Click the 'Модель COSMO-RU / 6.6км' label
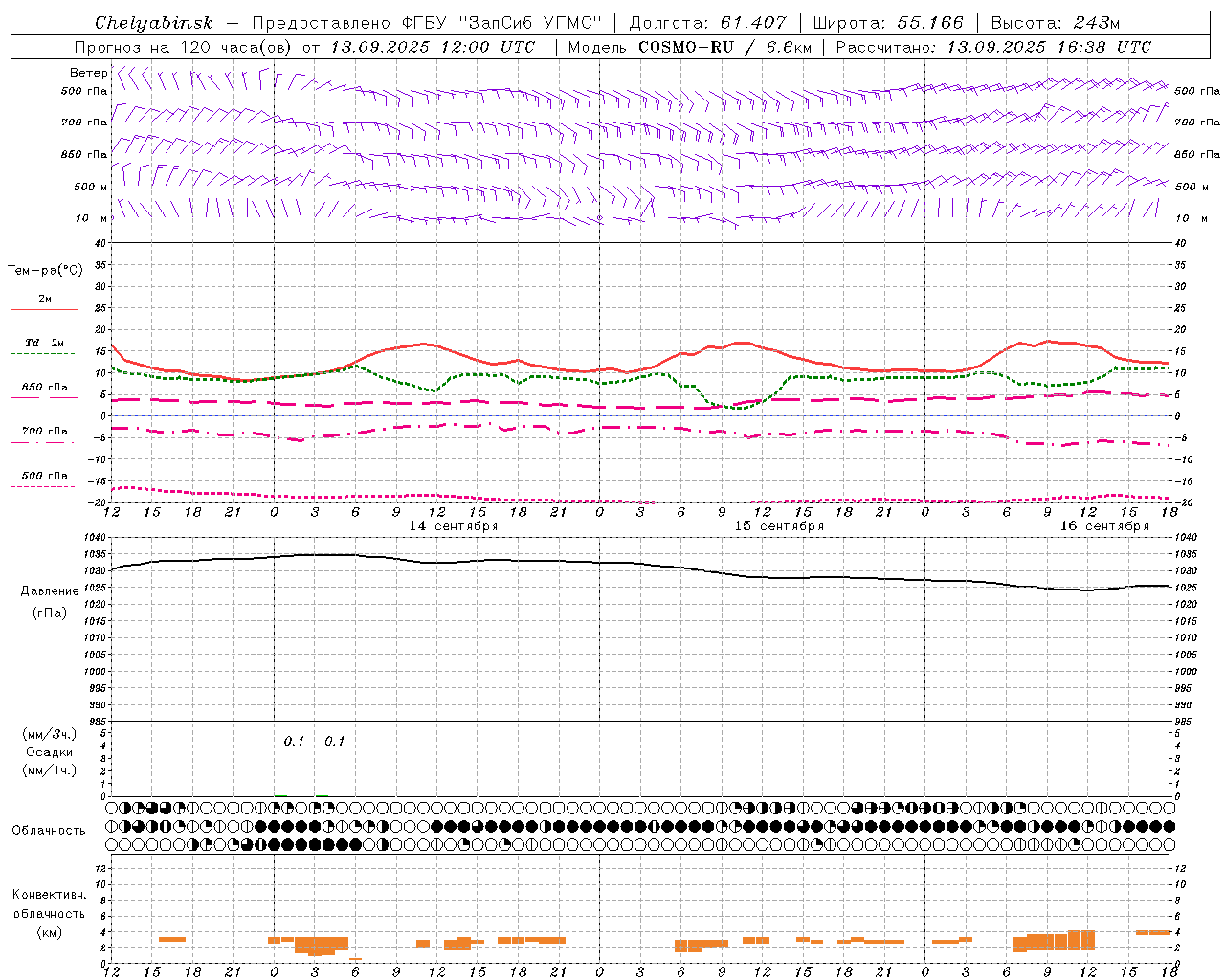Image resolution: width=1225 pixels, height=980 pixels. (690, 47)
